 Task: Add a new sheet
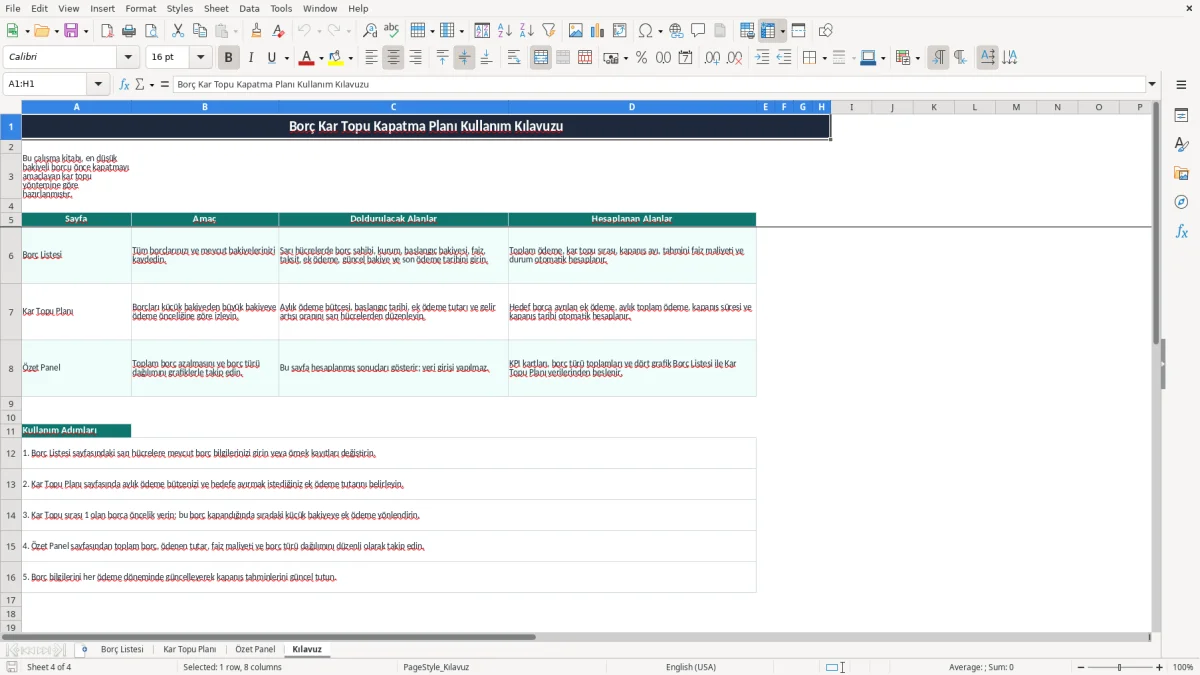coord(84,649)
